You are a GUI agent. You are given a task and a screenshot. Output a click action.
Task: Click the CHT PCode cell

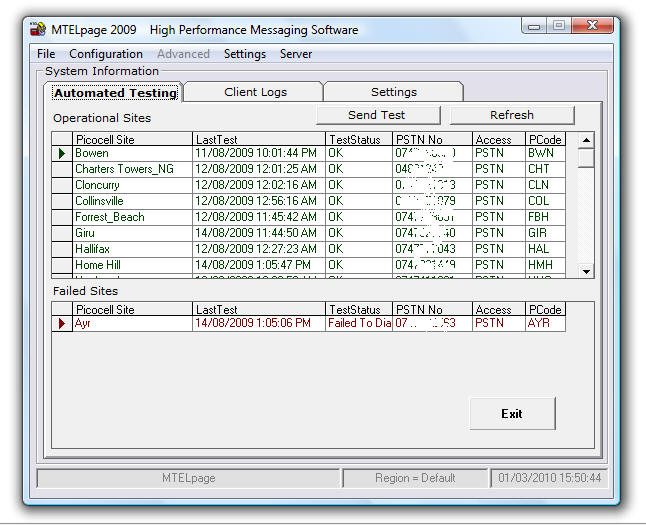click(x=545, y=169)
